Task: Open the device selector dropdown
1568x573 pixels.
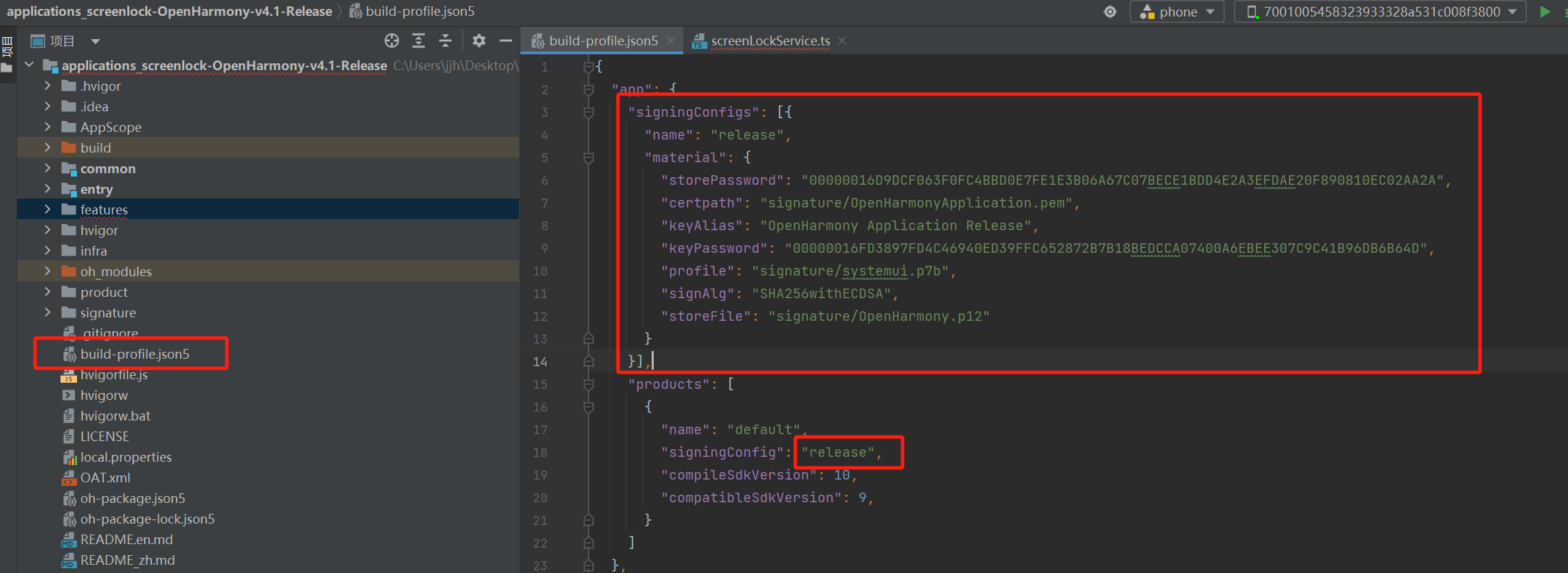Action: tap(1380, 12)
